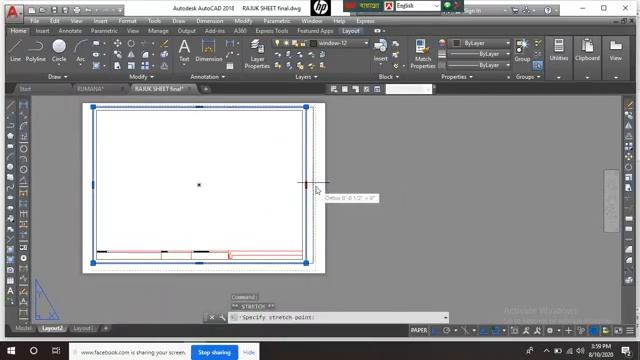640x360 pixels.
Task: Open the ByLayer linetype dropdown
Action: pos(480,65)
